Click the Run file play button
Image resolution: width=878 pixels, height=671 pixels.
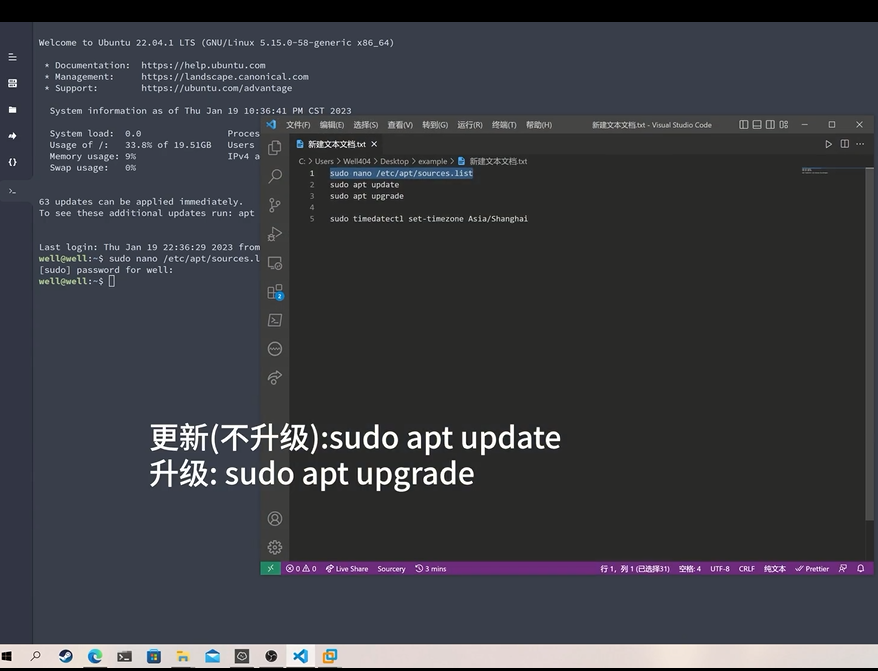click(x=828, y=144)
